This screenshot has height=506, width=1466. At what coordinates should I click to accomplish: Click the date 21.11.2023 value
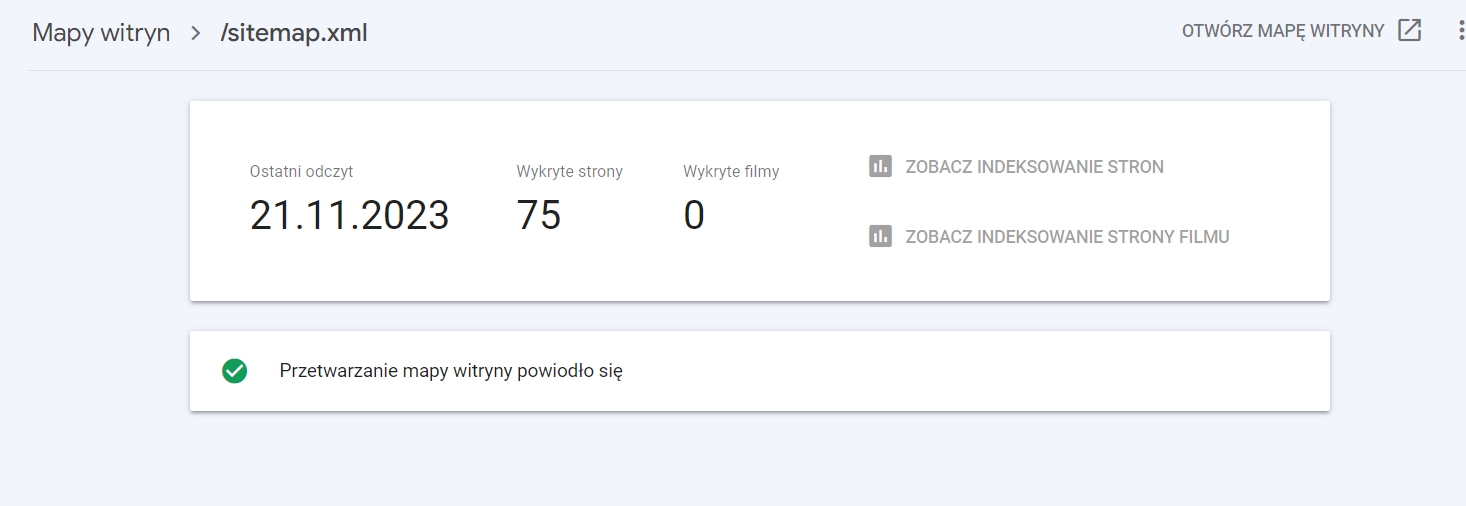[349, 215]
